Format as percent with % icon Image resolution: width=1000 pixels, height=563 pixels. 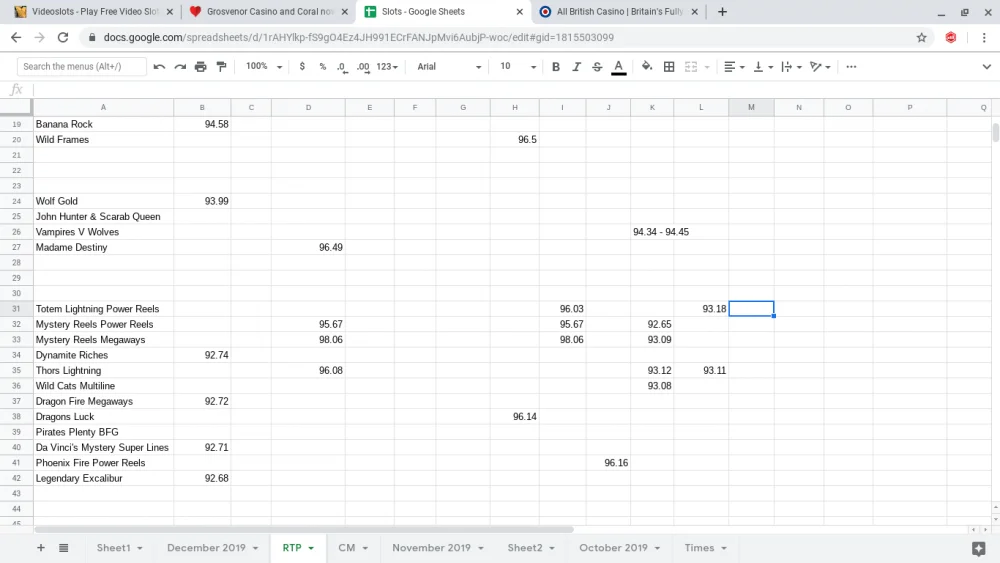pyautogui.click(x=323, y=66)
